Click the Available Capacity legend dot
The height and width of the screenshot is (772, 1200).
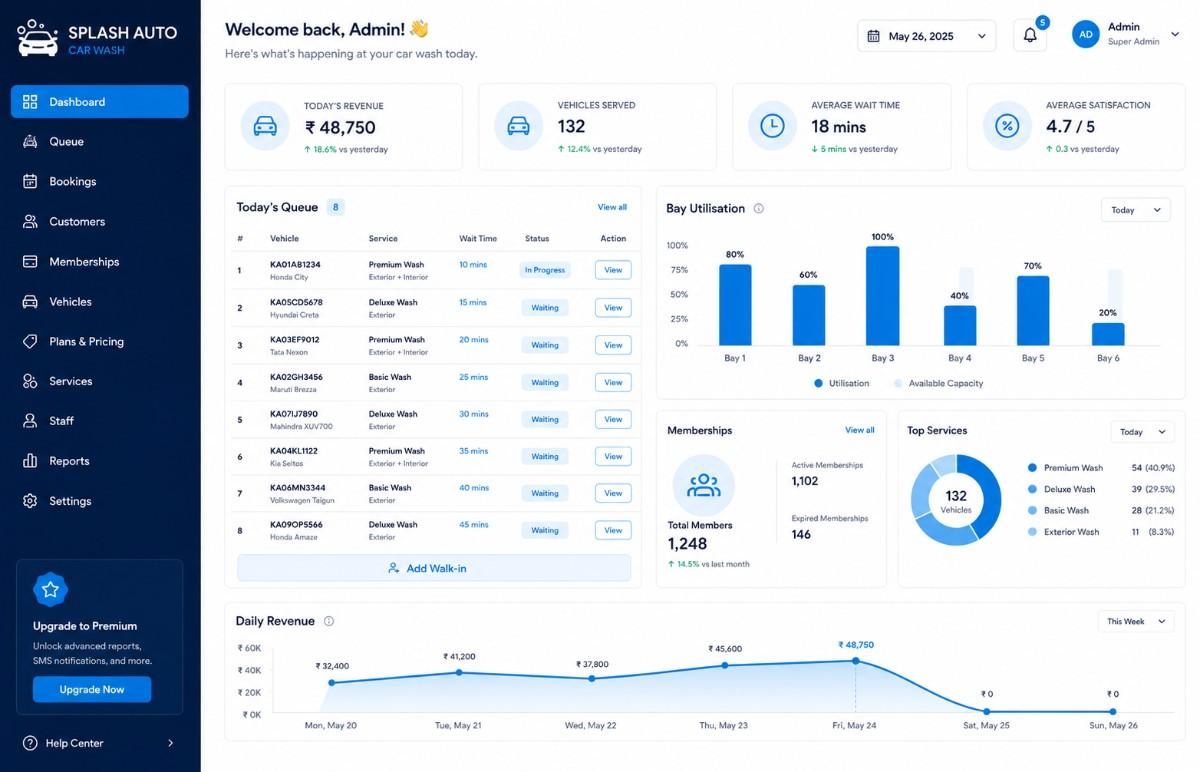[x=898, y=383]
